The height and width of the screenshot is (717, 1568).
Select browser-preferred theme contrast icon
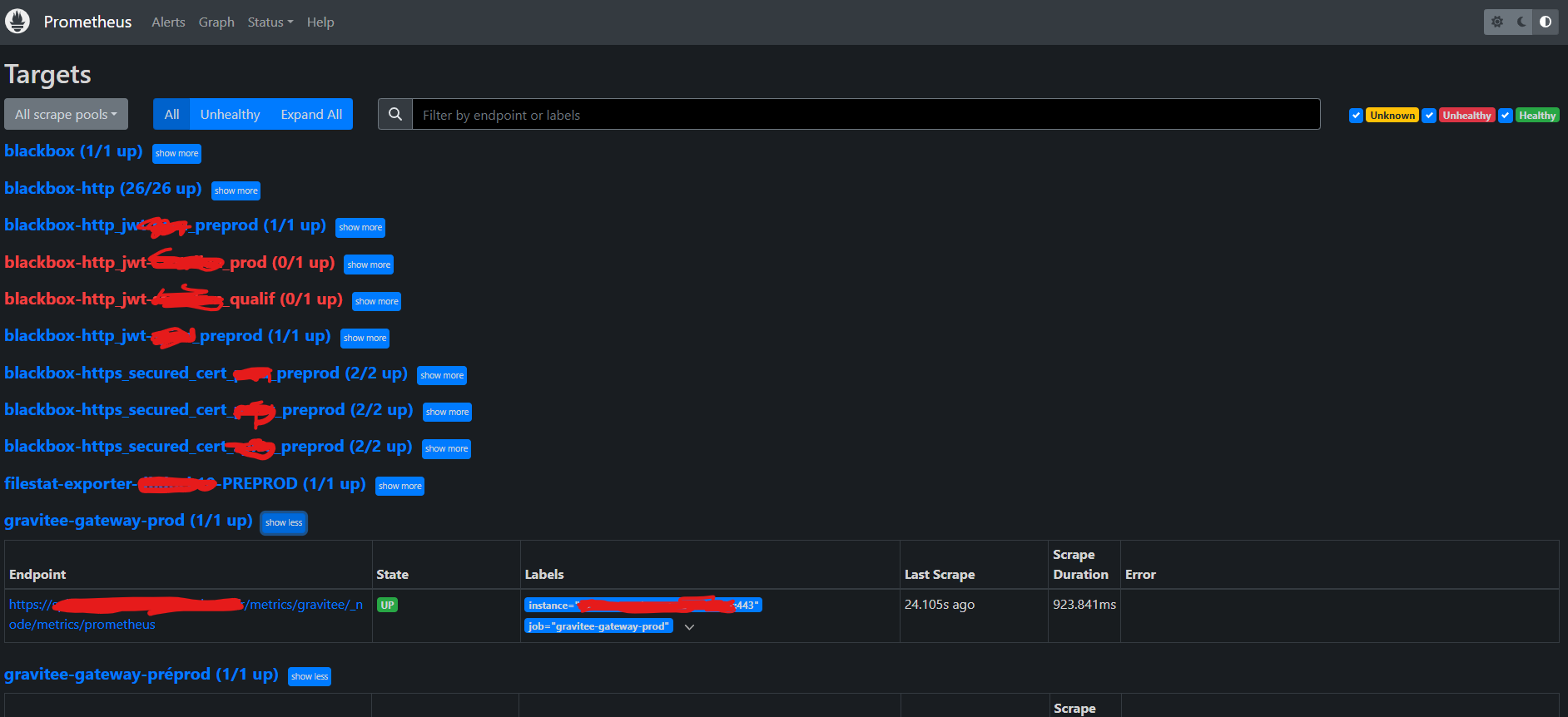(1546, 22)
